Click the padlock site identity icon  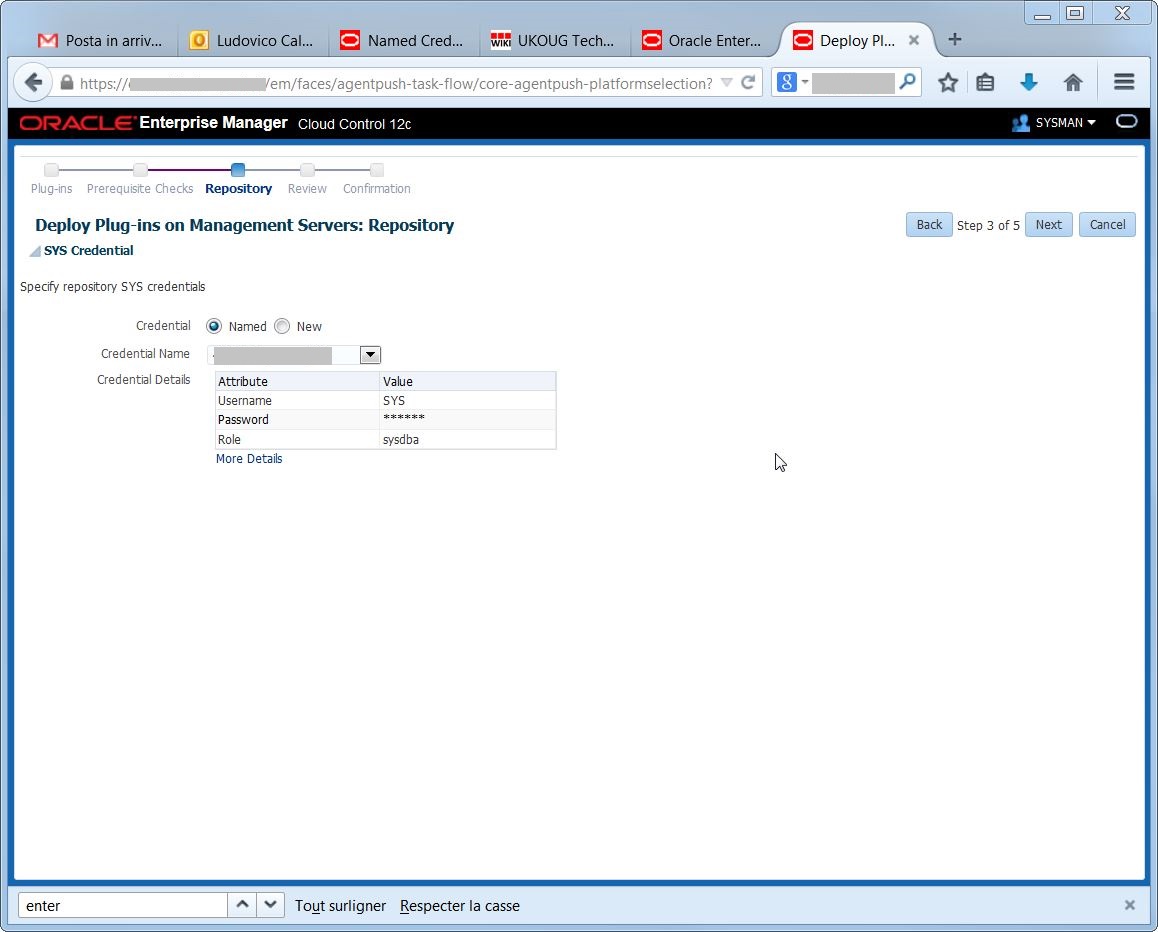(x=66, y=83)
